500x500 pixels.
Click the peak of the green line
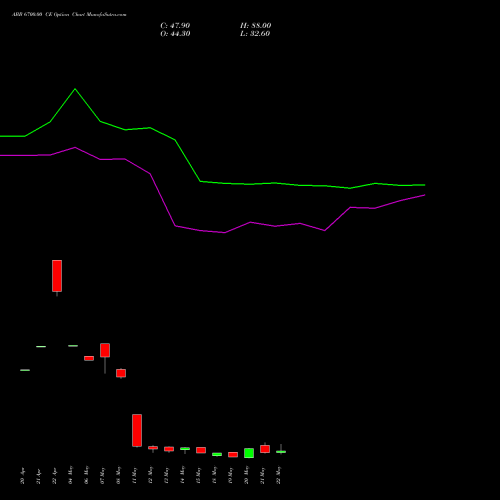pyautogui.click(x=75, y=89)
